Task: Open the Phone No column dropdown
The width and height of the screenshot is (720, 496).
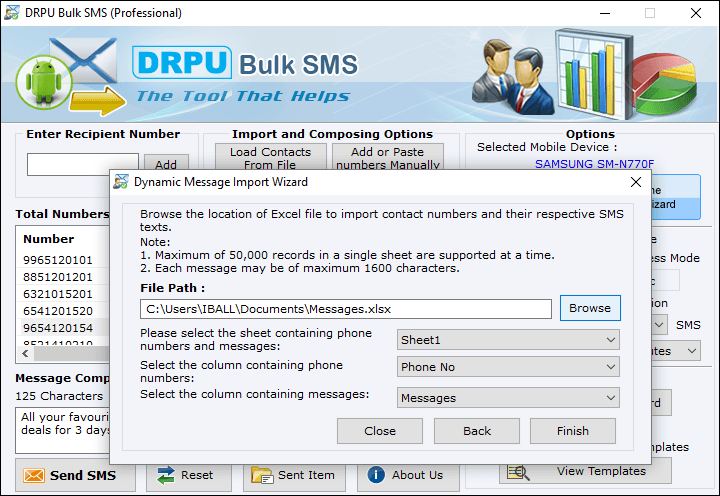Action: coord(508,367)
